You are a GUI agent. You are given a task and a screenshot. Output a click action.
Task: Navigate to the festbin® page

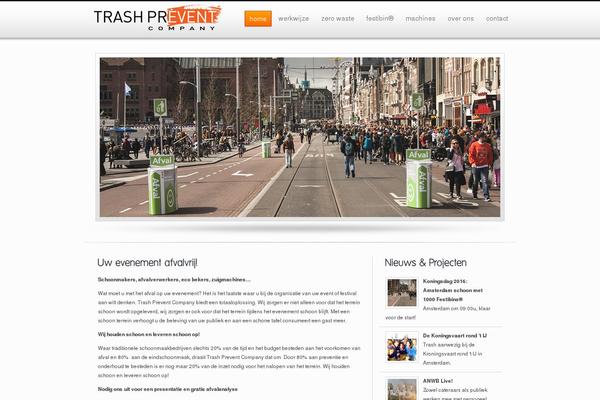[380, 18]
